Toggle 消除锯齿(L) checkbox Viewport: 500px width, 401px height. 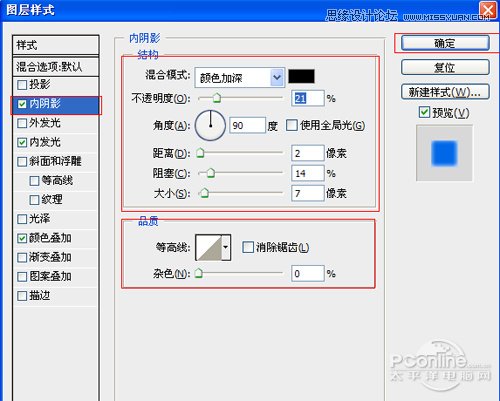tap(248, 247)
